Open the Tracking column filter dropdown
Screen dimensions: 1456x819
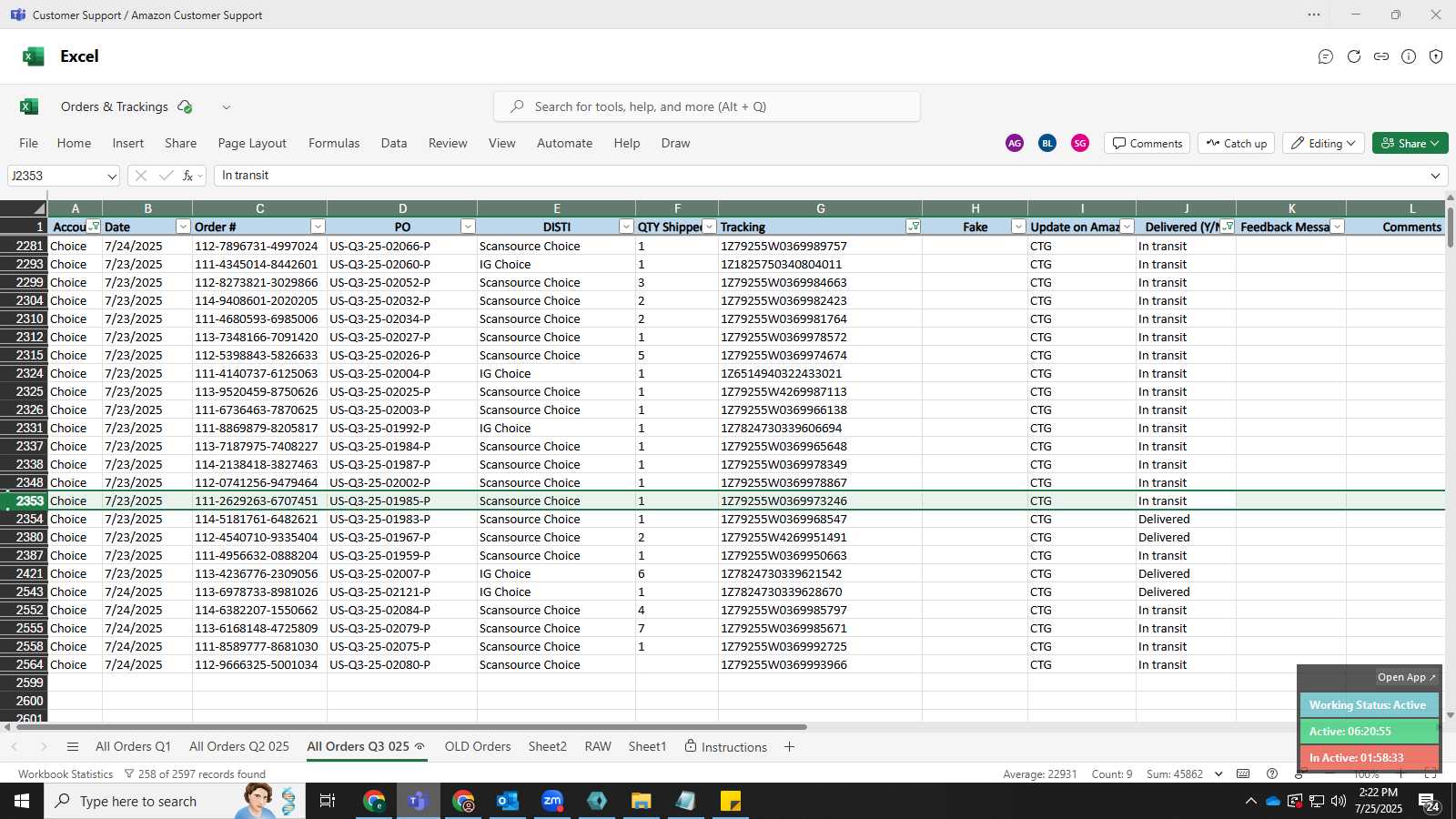pos(913,227)
